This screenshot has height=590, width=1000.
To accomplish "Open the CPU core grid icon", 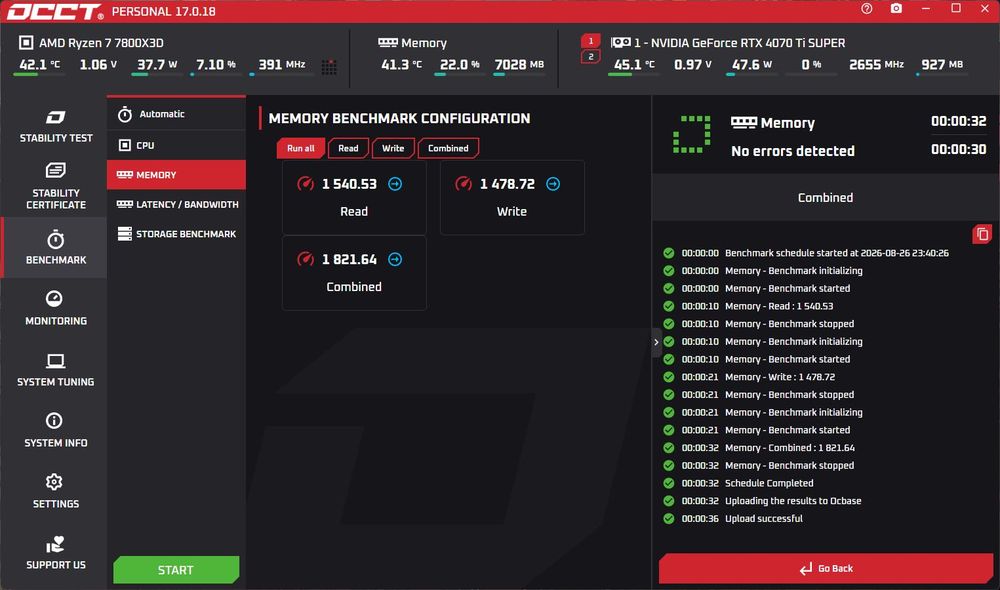I will 329,66.
